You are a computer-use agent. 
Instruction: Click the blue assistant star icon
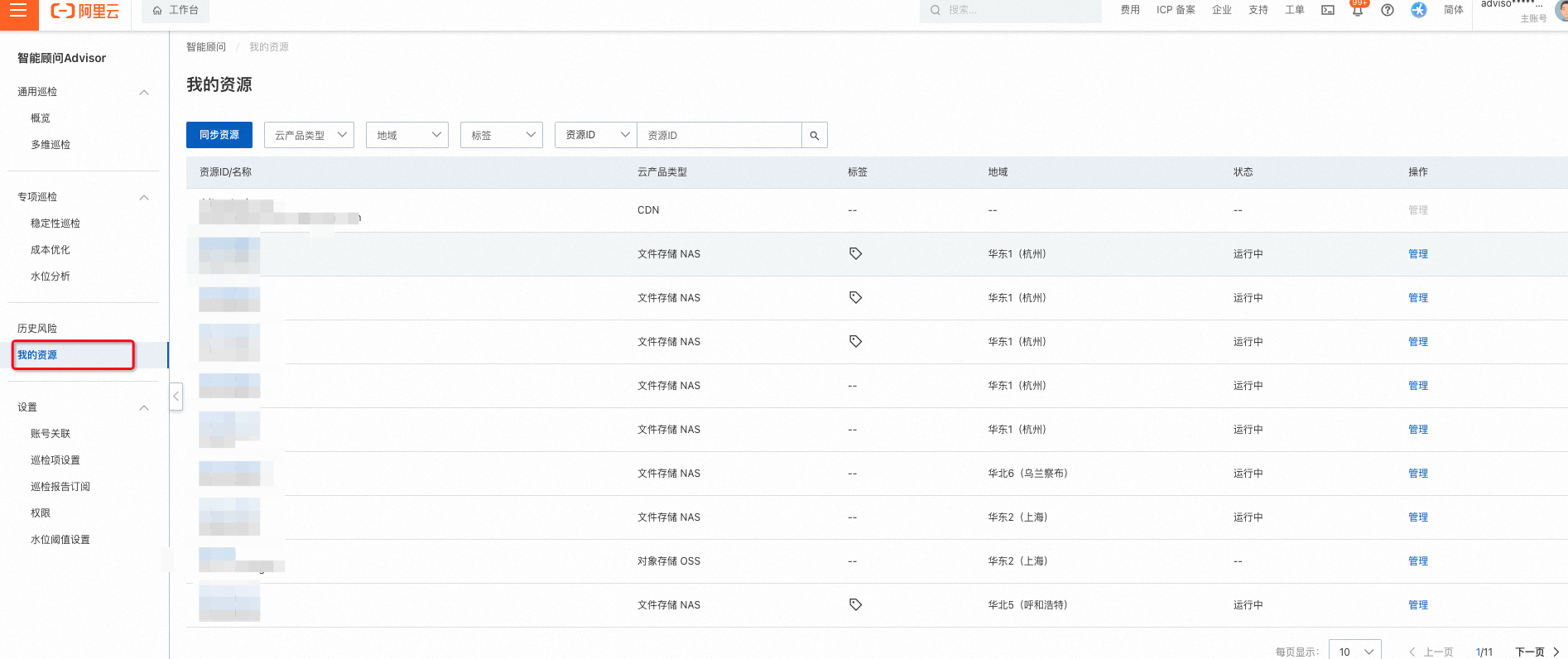[x=1419, y=10]
